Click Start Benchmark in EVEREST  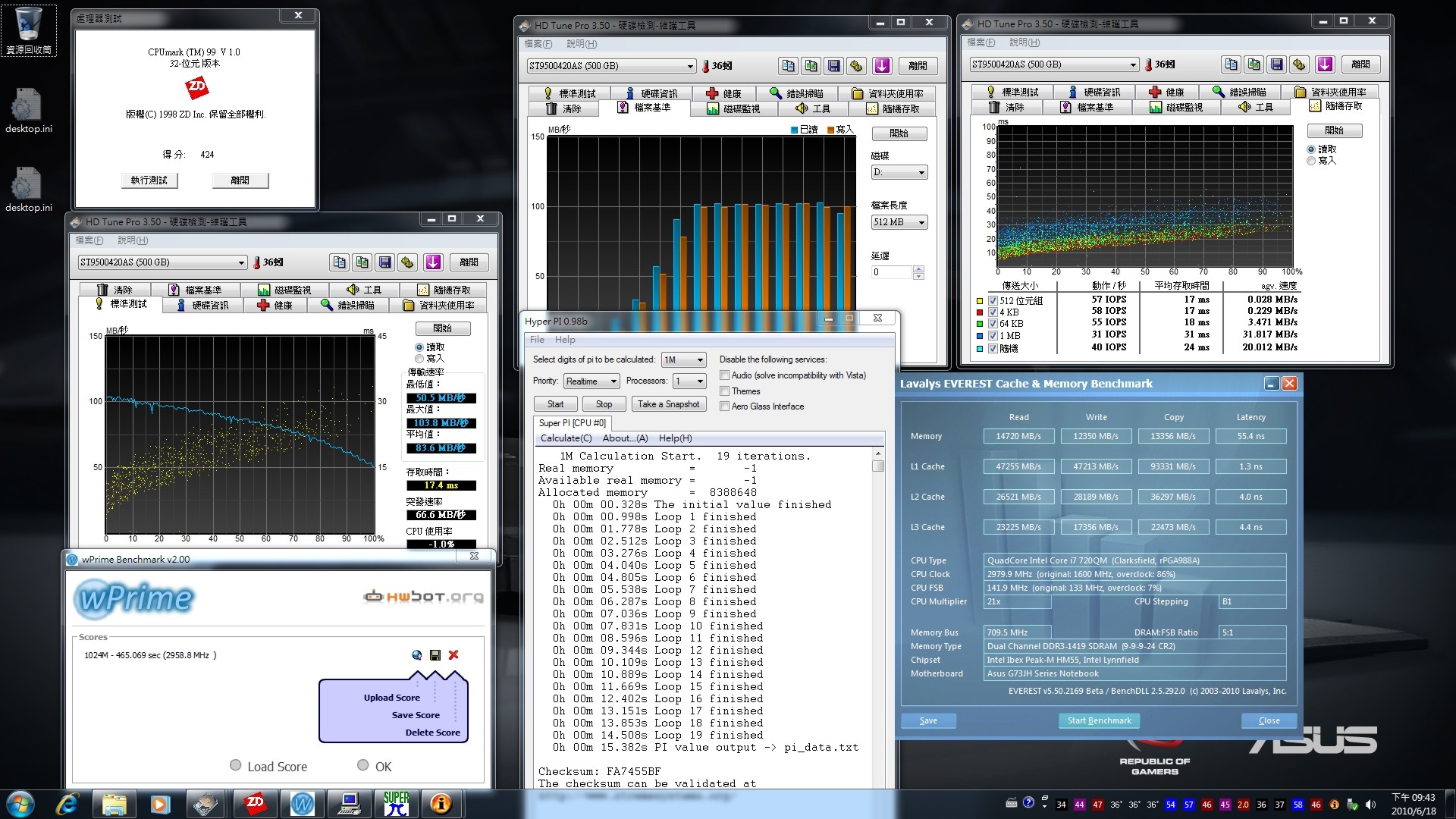(1099, 721)
